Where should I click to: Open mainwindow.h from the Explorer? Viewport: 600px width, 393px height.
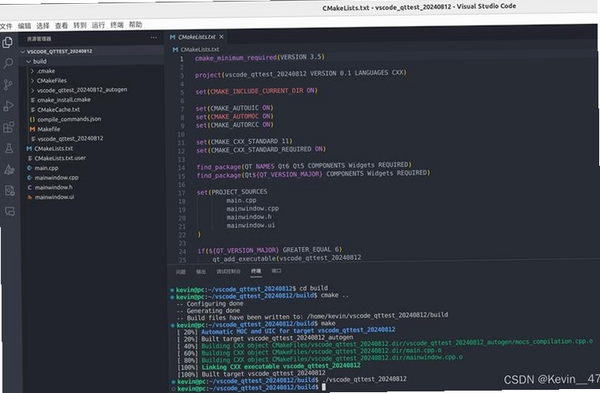pyautogui.click(x=54, y=188)
